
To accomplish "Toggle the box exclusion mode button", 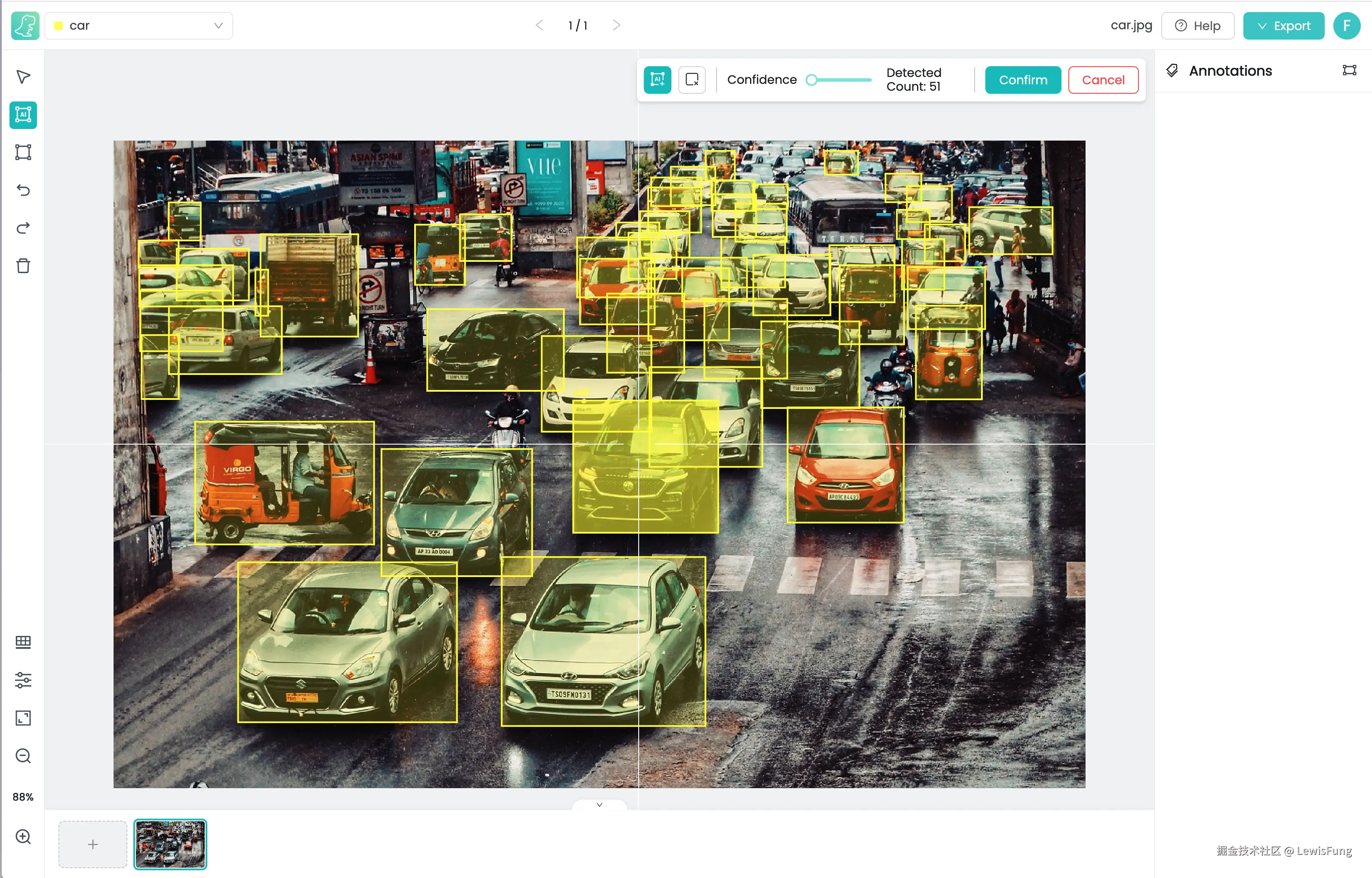I will click(692, 80).
